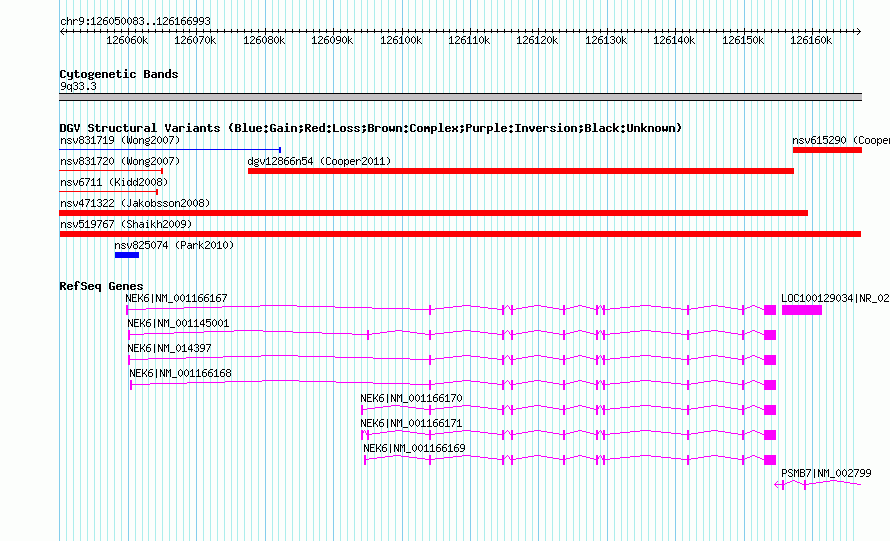Open the NEK6|NM_014397 transcript label
This screenshot has height=541, width=890.
[169, 348]
